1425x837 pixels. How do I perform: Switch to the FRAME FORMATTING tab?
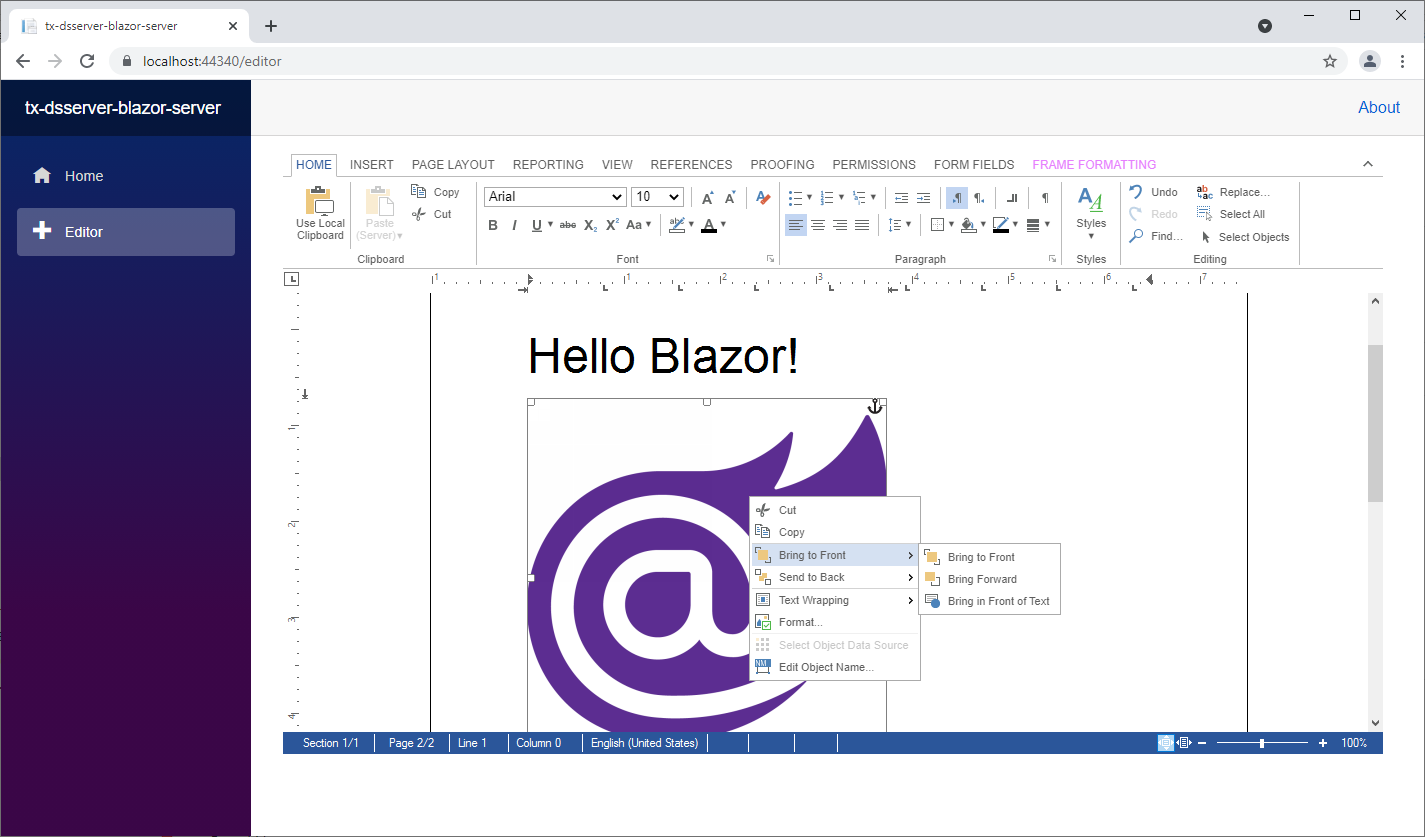click(x=1094, y=165)
